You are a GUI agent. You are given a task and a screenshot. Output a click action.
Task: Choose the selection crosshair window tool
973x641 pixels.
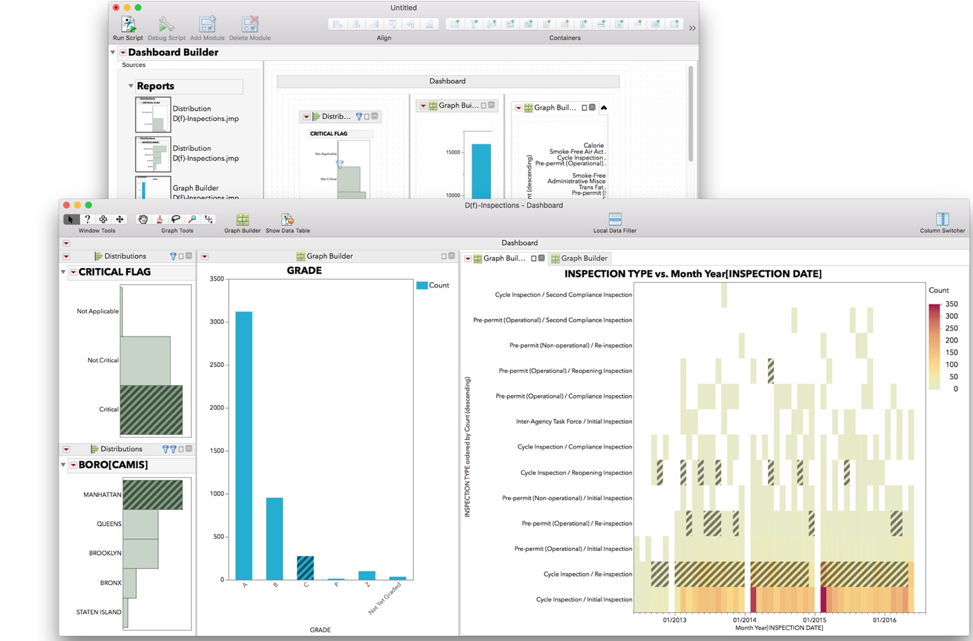(x=104, y=220)
